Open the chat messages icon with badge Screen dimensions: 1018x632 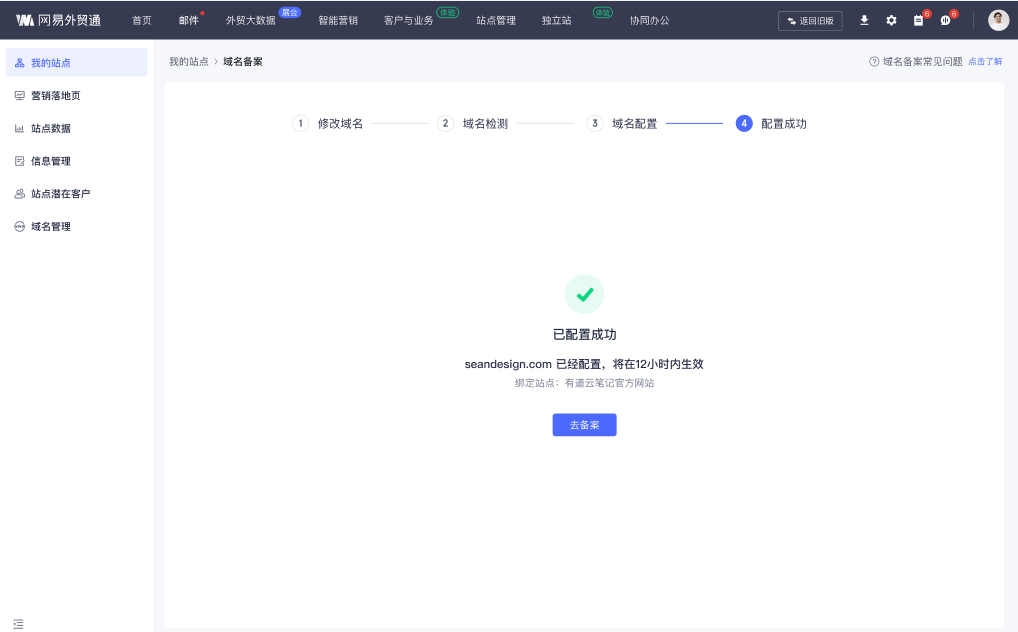click(945, 20)
